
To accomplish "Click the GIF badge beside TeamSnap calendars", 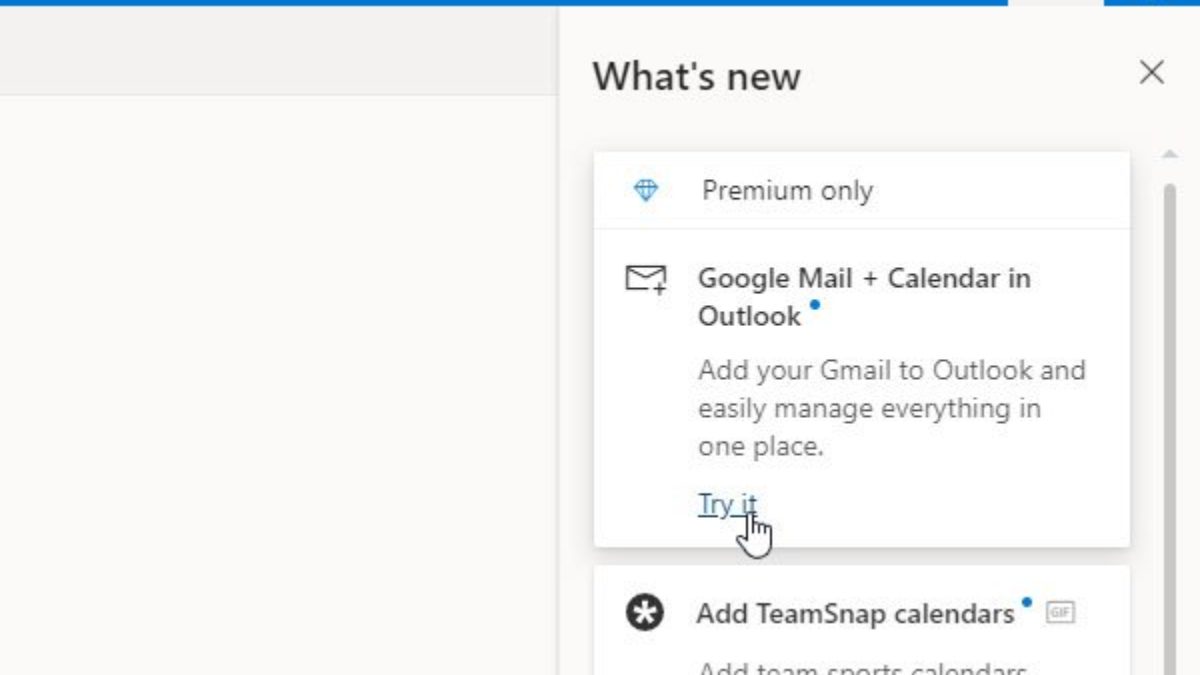I will 1060,612.
